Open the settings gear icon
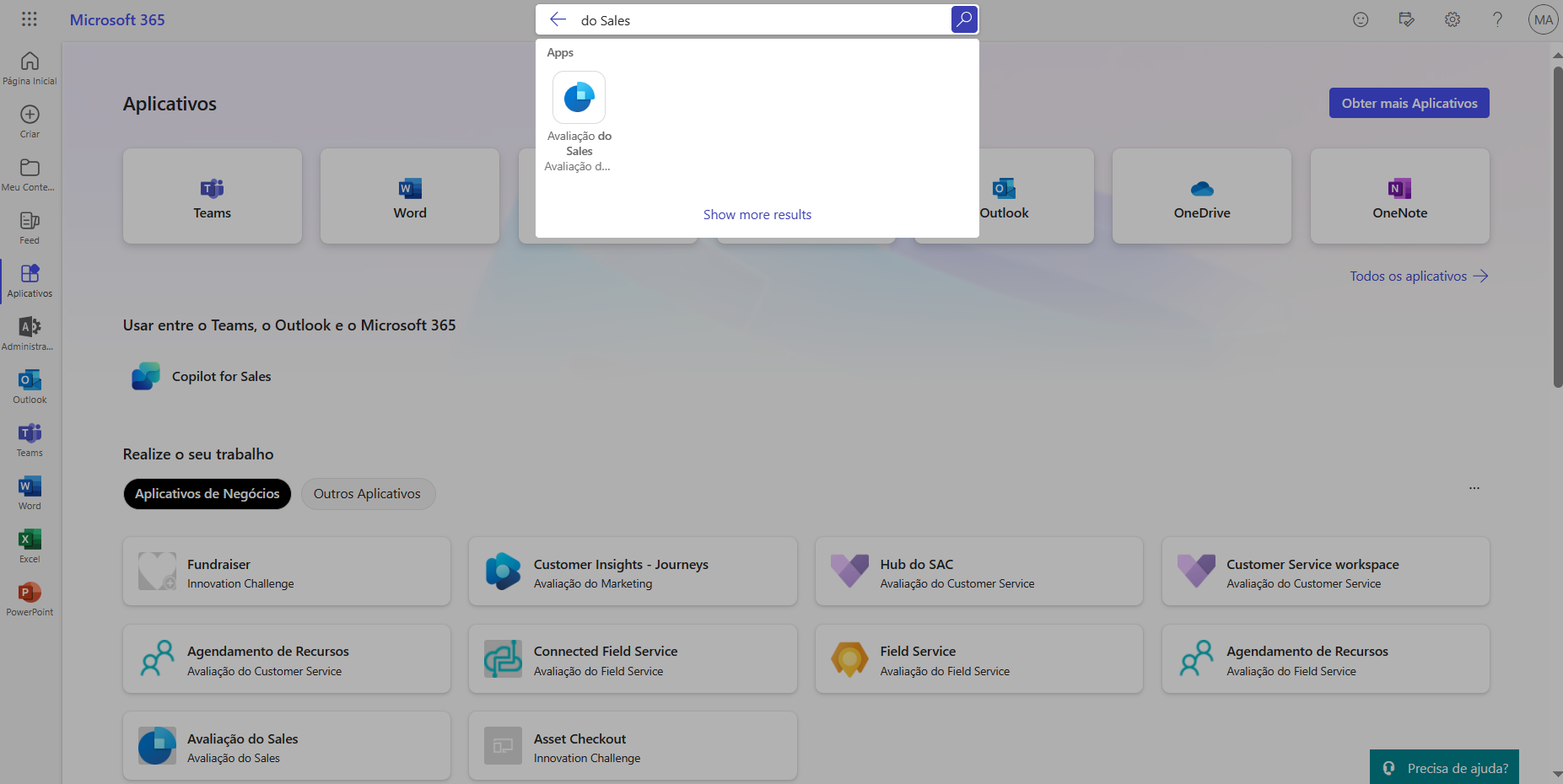The width and height of the screenshot is (1563, 784). click(x=1453, y=19)
